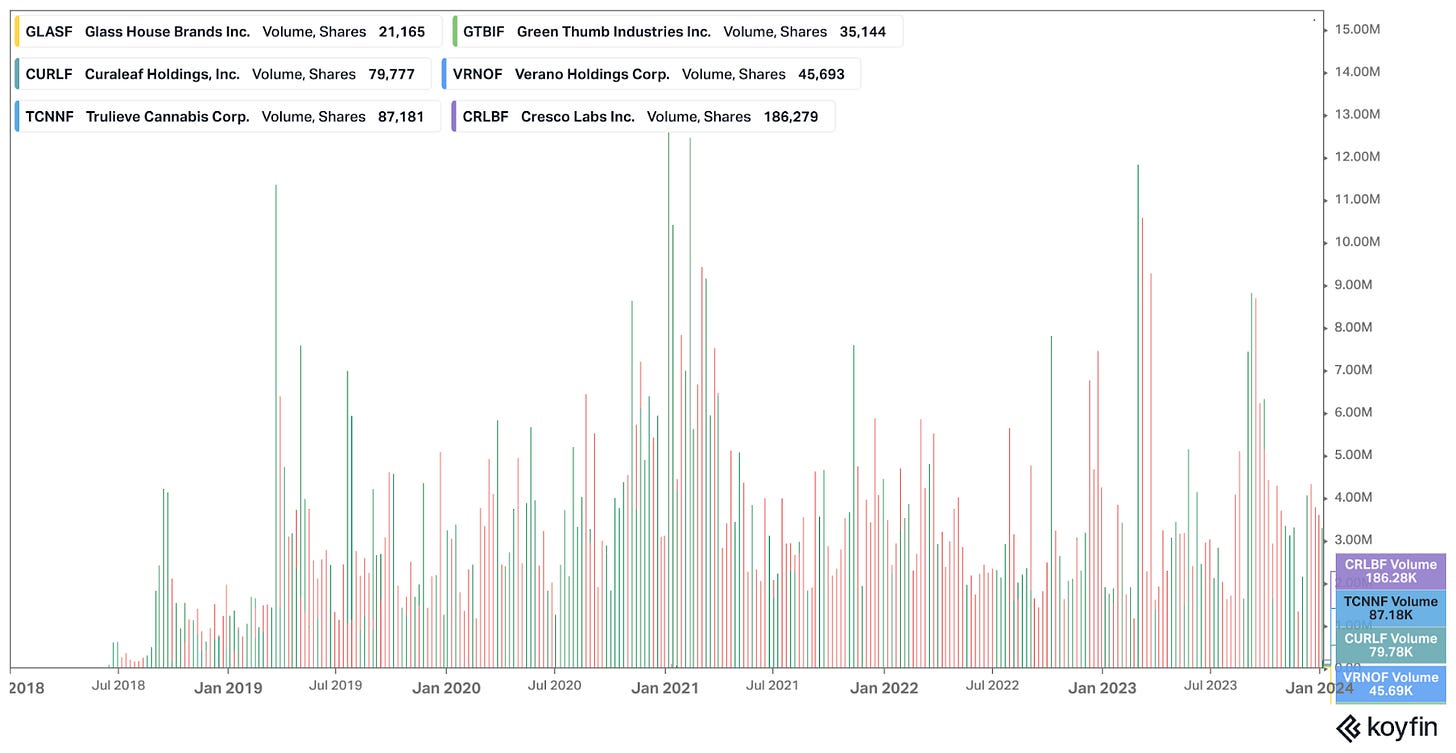The height and width of the screenshot is (753, 1456).
Task: Click the 12.00M axis value
Action: coord(1357,157)
